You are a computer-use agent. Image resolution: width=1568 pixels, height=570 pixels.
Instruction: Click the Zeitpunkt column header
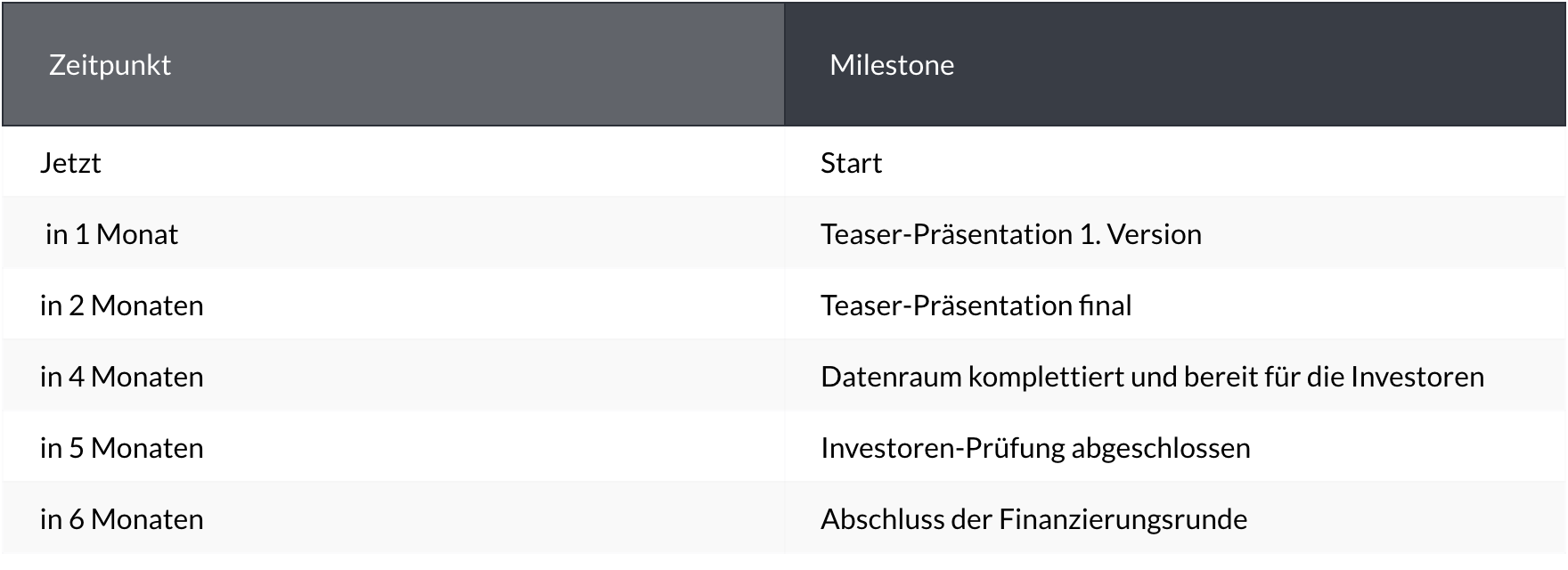click(110, 65)
